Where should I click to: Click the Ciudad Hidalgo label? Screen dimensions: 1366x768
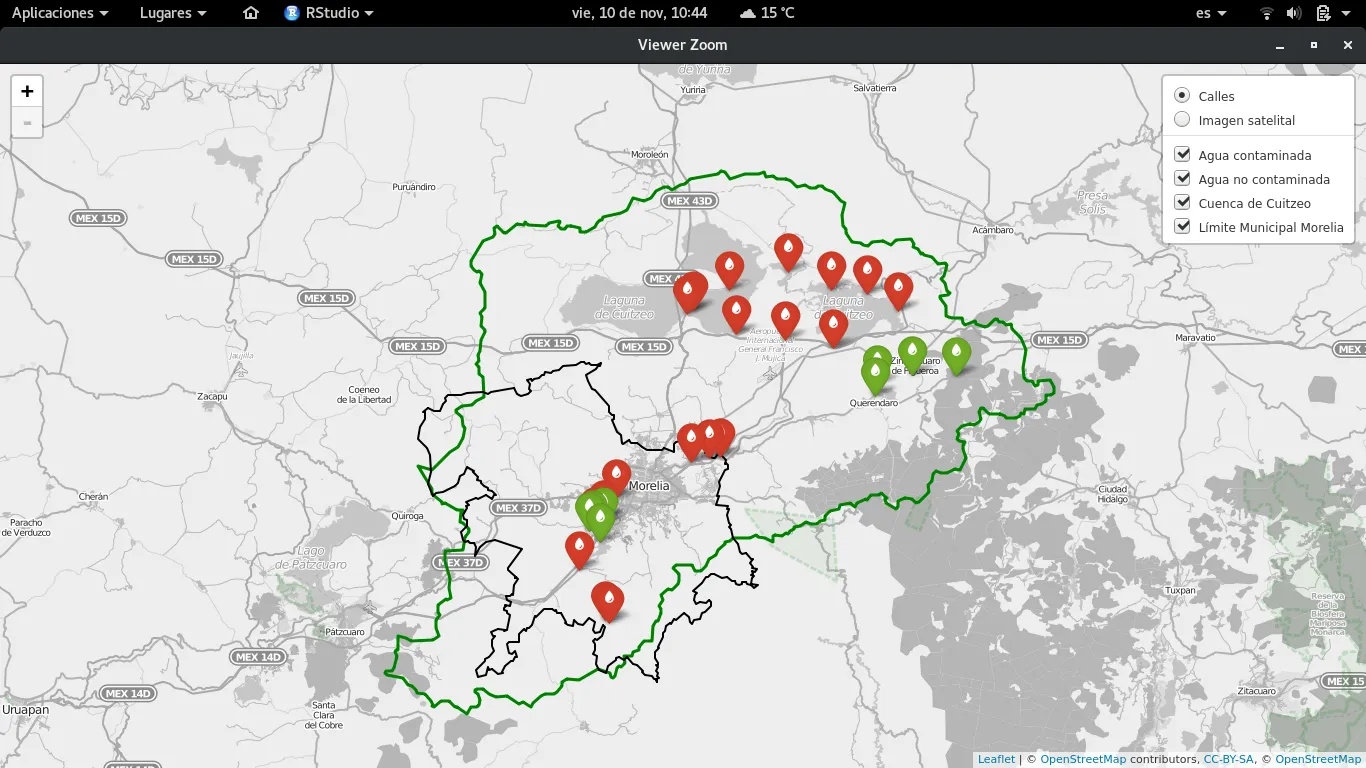point(1112,494)
